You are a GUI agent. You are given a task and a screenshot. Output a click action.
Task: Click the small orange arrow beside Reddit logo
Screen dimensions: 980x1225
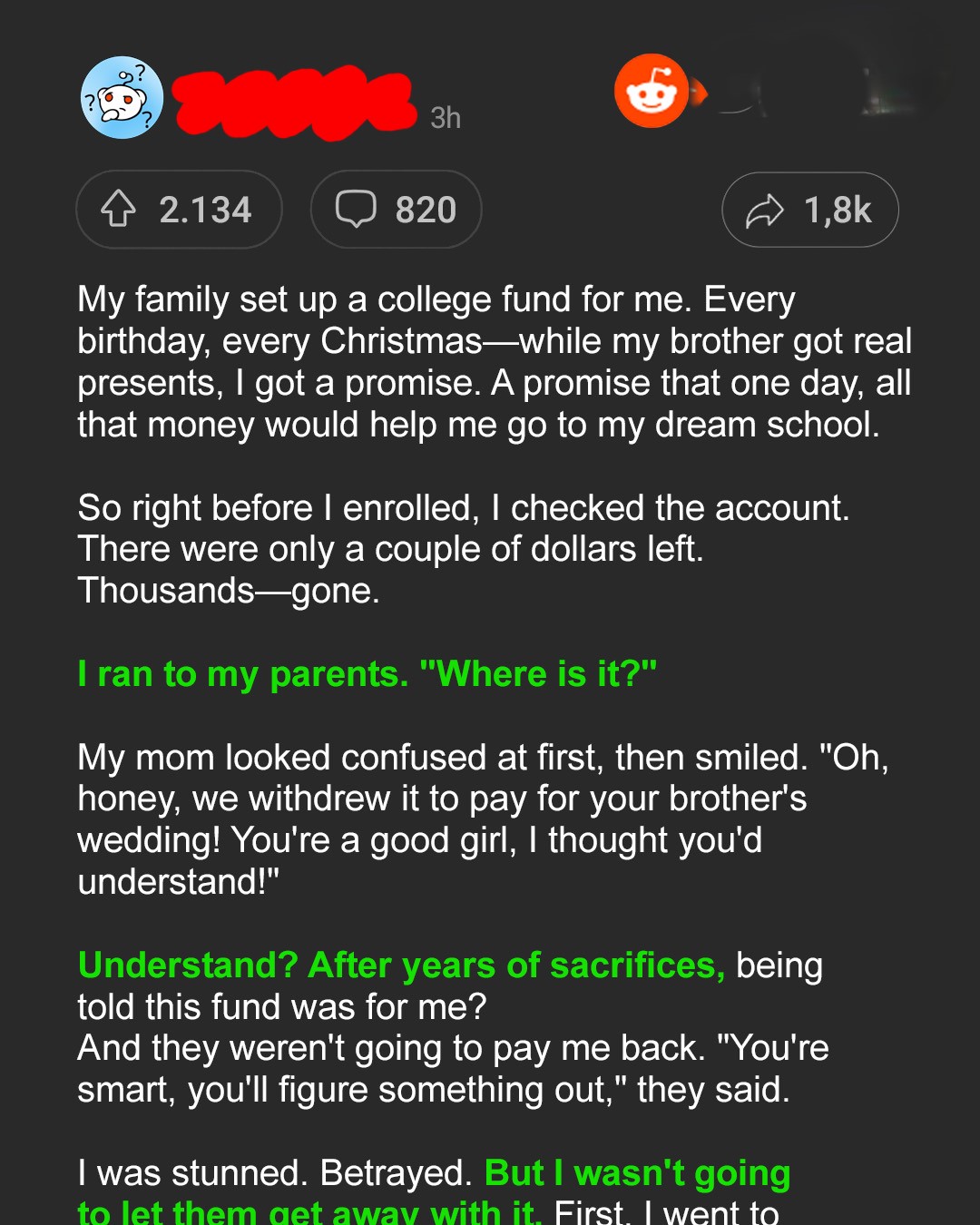click(x=699, y=92)
